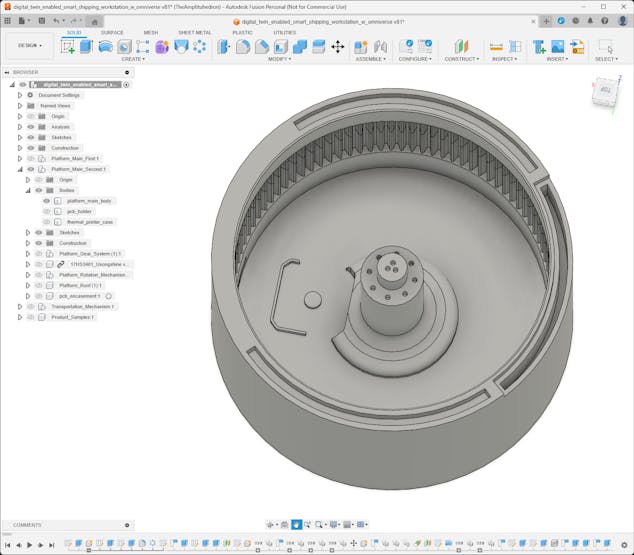Select the Press Pull tool
Screen dimensions: 634x555
(223, 47)
